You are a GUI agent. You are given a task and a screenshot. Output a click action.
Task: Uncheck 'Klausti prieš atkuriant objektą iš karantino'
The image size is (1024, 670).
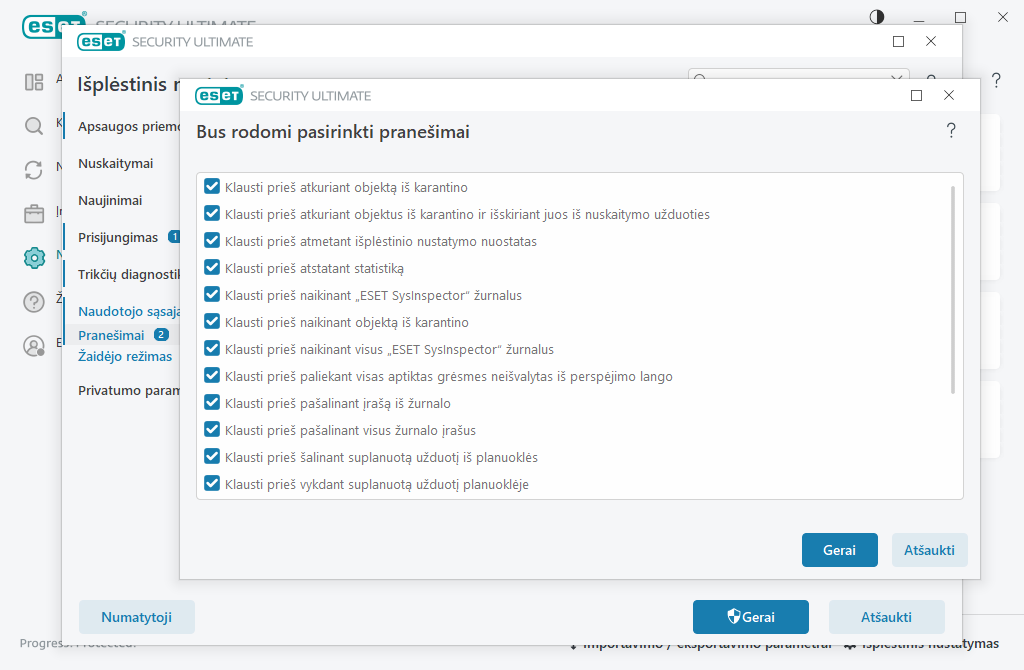pyautogui.click(x=212, y=187)
